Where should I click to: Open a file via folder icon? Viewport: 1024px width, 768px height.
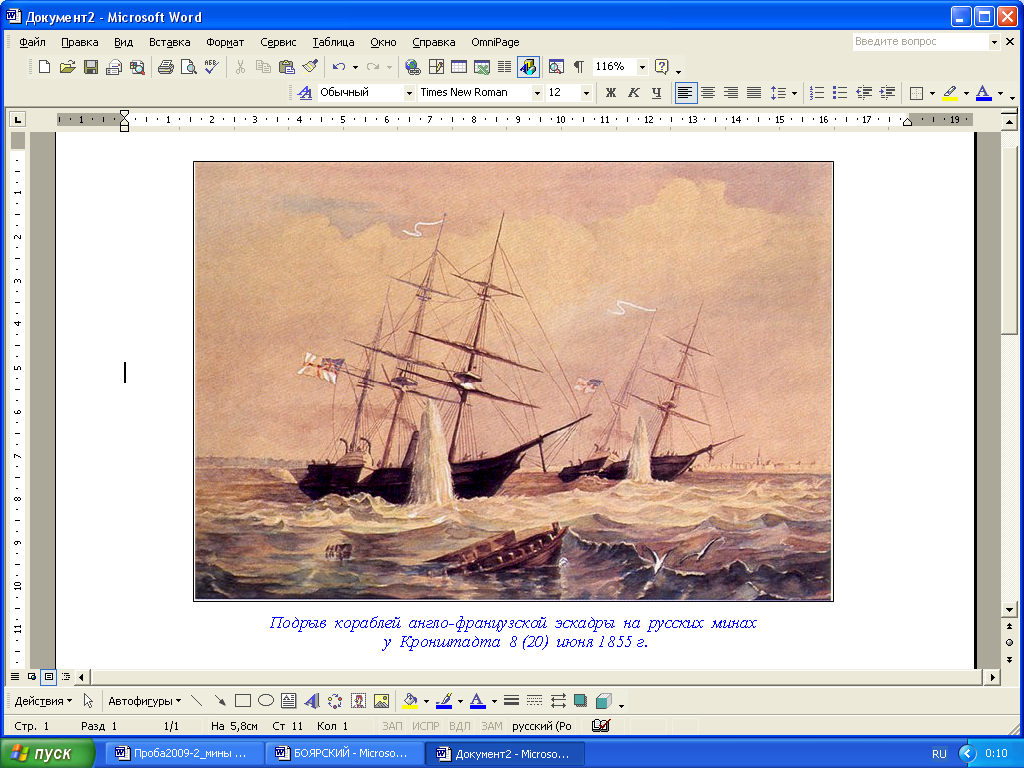(67, 67)
